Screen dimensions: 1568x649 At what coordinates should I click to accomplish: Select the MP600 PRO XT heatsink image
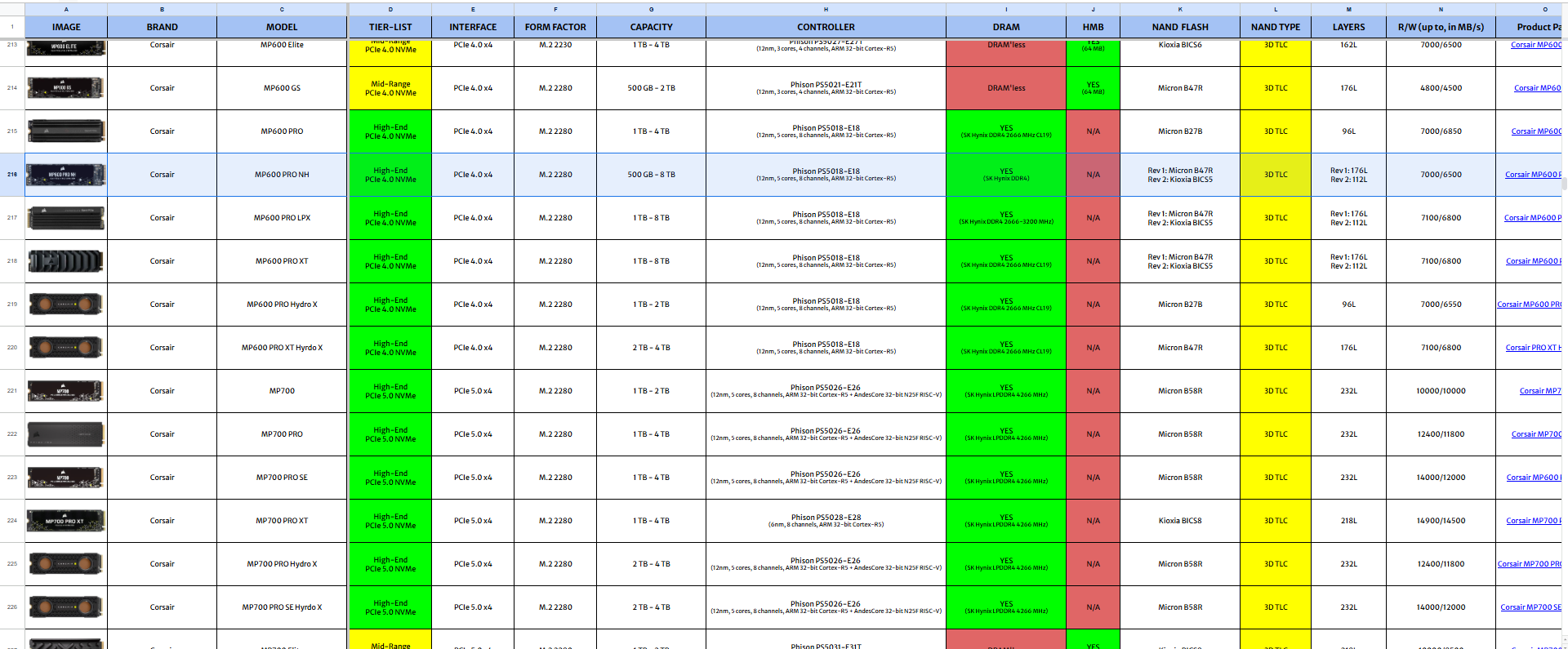[66, 261]
